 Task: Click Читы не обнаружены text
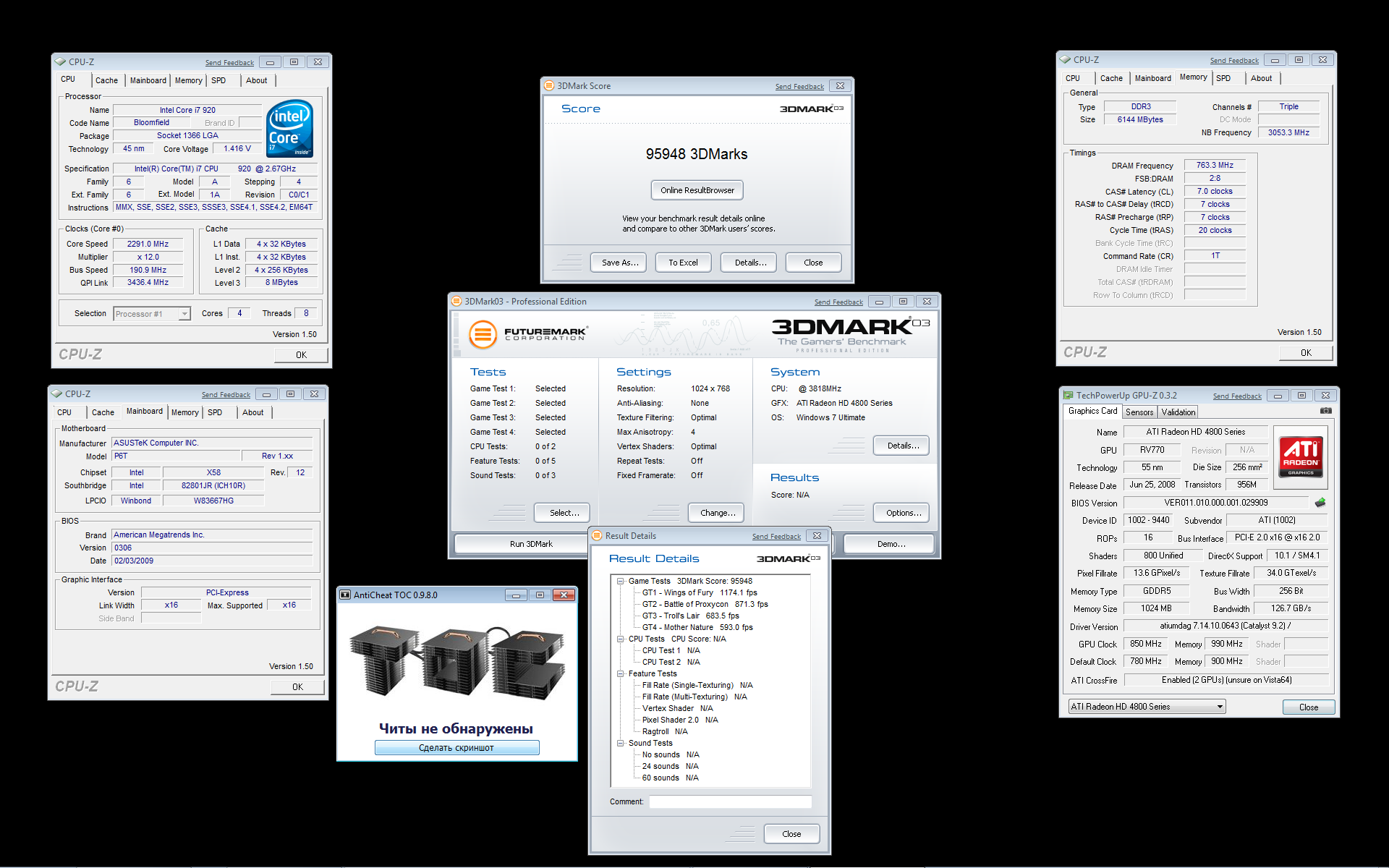pos(456,728)
